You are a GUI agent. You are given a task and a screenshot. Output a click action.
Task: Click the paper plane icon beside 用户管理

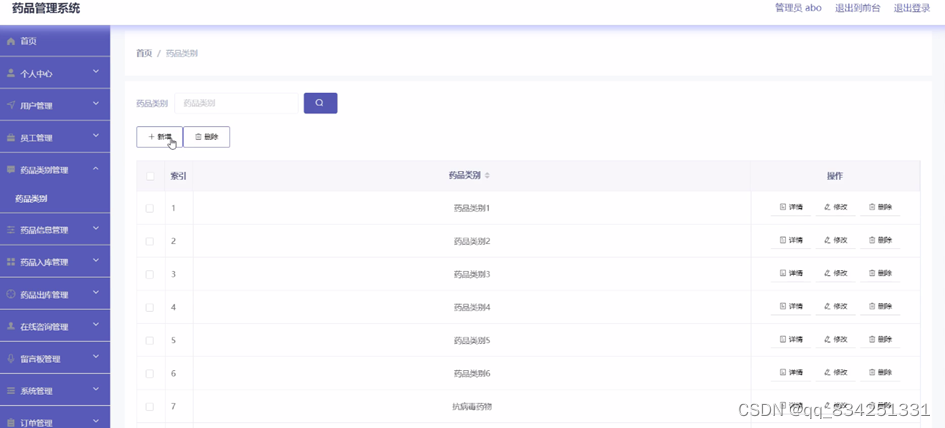[x=10, y=105]
